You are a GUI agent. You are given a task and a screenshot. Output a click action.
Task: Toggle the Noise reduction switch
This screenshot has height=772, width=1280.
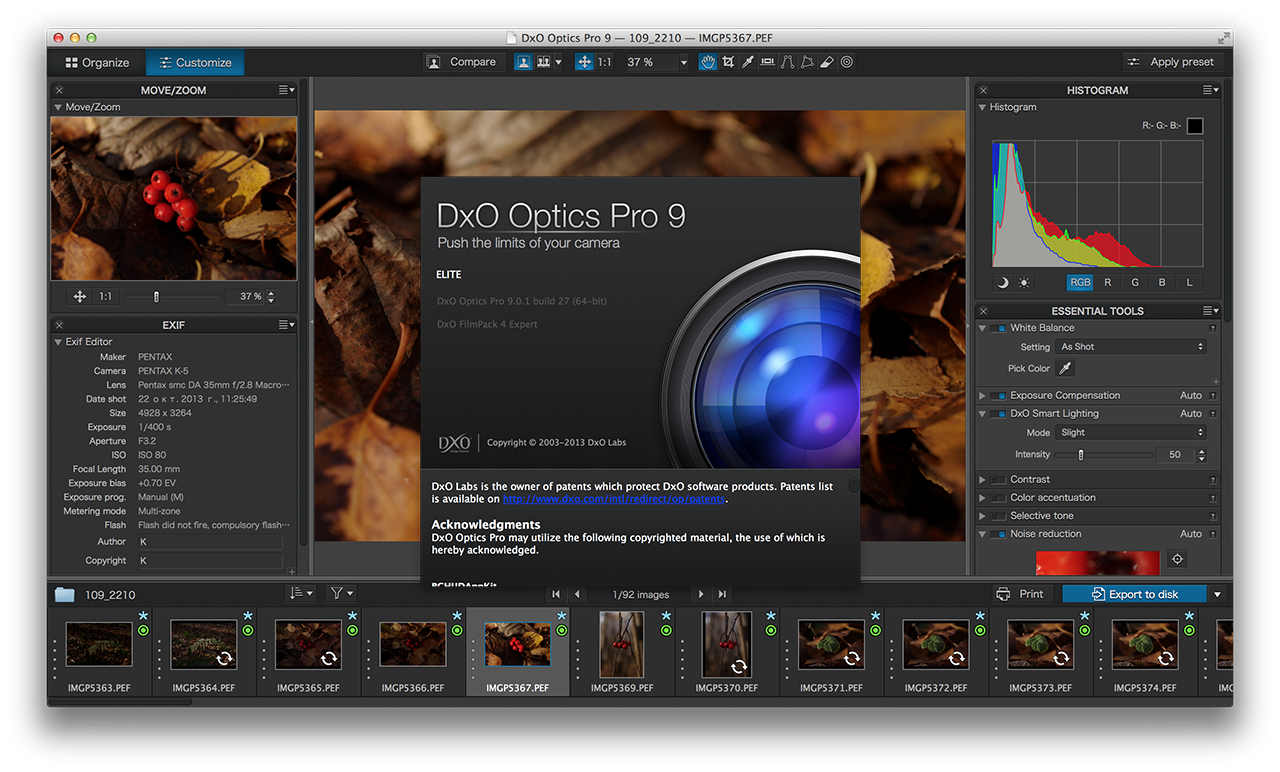click(x=998, y=534)
